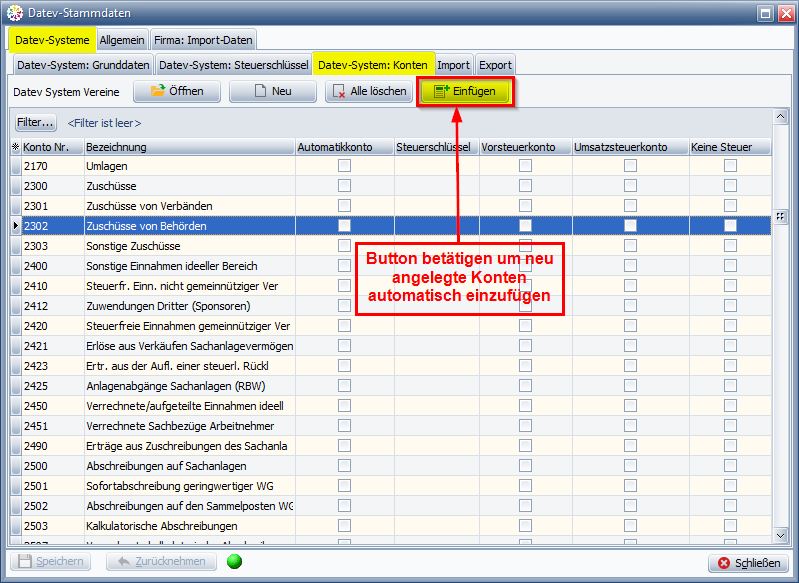
Task: Open the Export tab
Action: [495, 65]
